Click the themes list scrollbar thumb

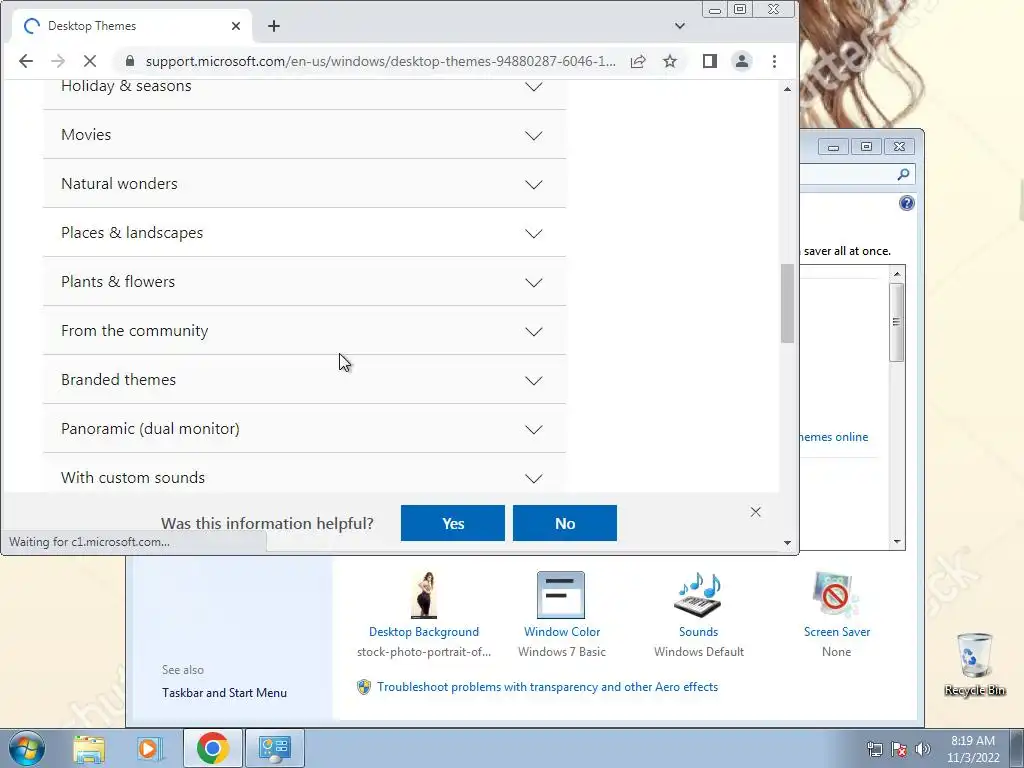[897, 322]
